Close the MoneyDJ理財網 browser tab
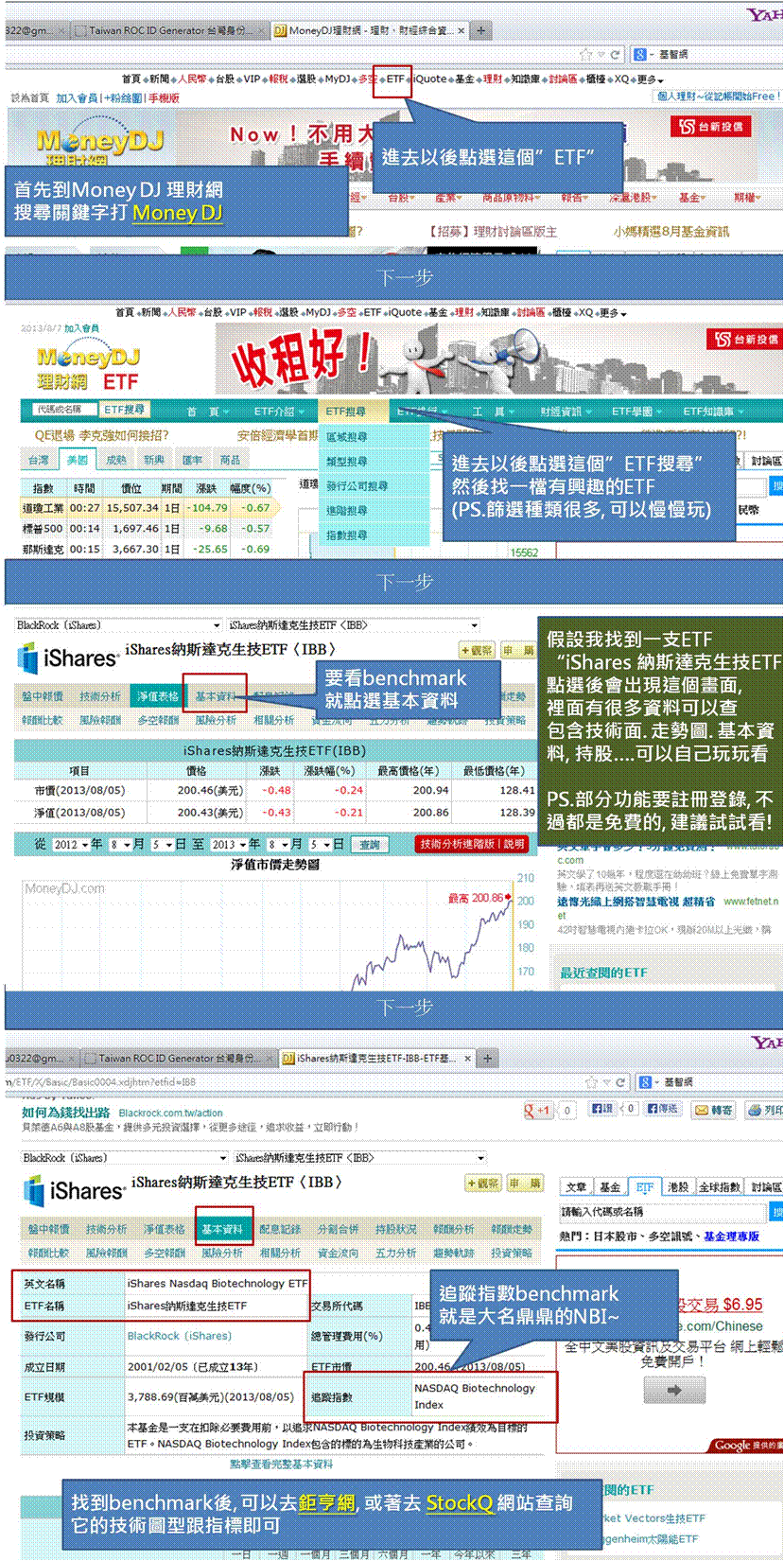784x1561 pixels. coord(461,31)
